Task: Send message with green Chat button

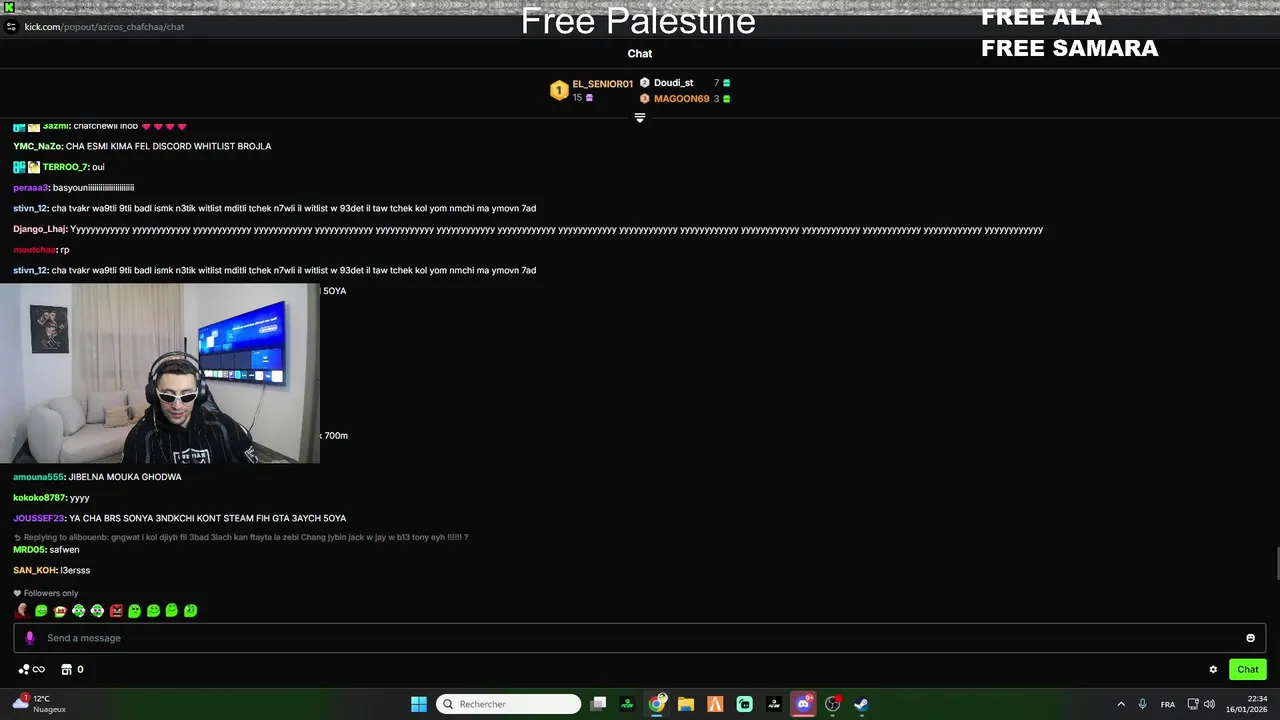Action: (1248, 670)
